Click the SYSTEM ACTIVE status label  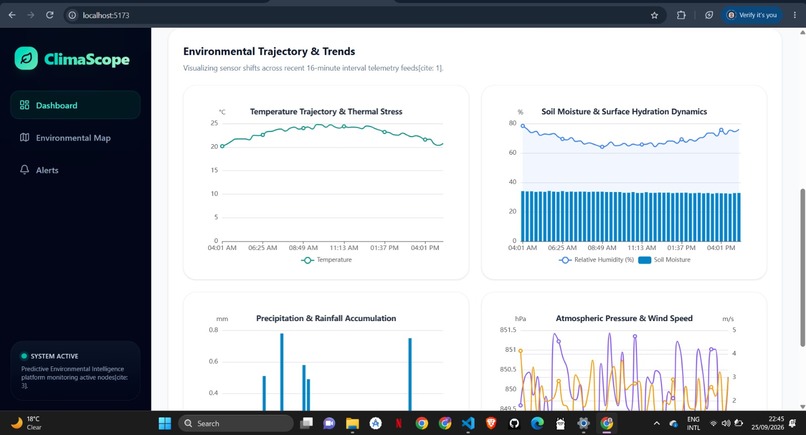[x=54, y=356]
